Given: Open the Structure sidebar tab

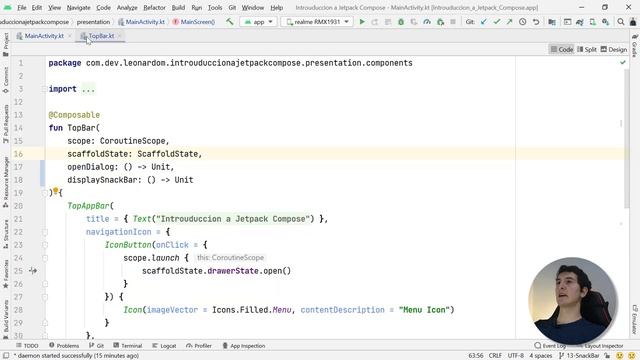Looking at the screenshot, I should click(x=6, y=234).
